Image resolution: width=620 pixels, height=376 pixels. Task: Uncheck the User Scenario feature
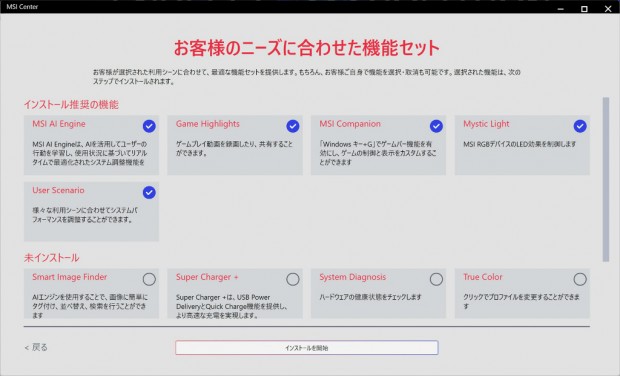(x=149, y=193)
